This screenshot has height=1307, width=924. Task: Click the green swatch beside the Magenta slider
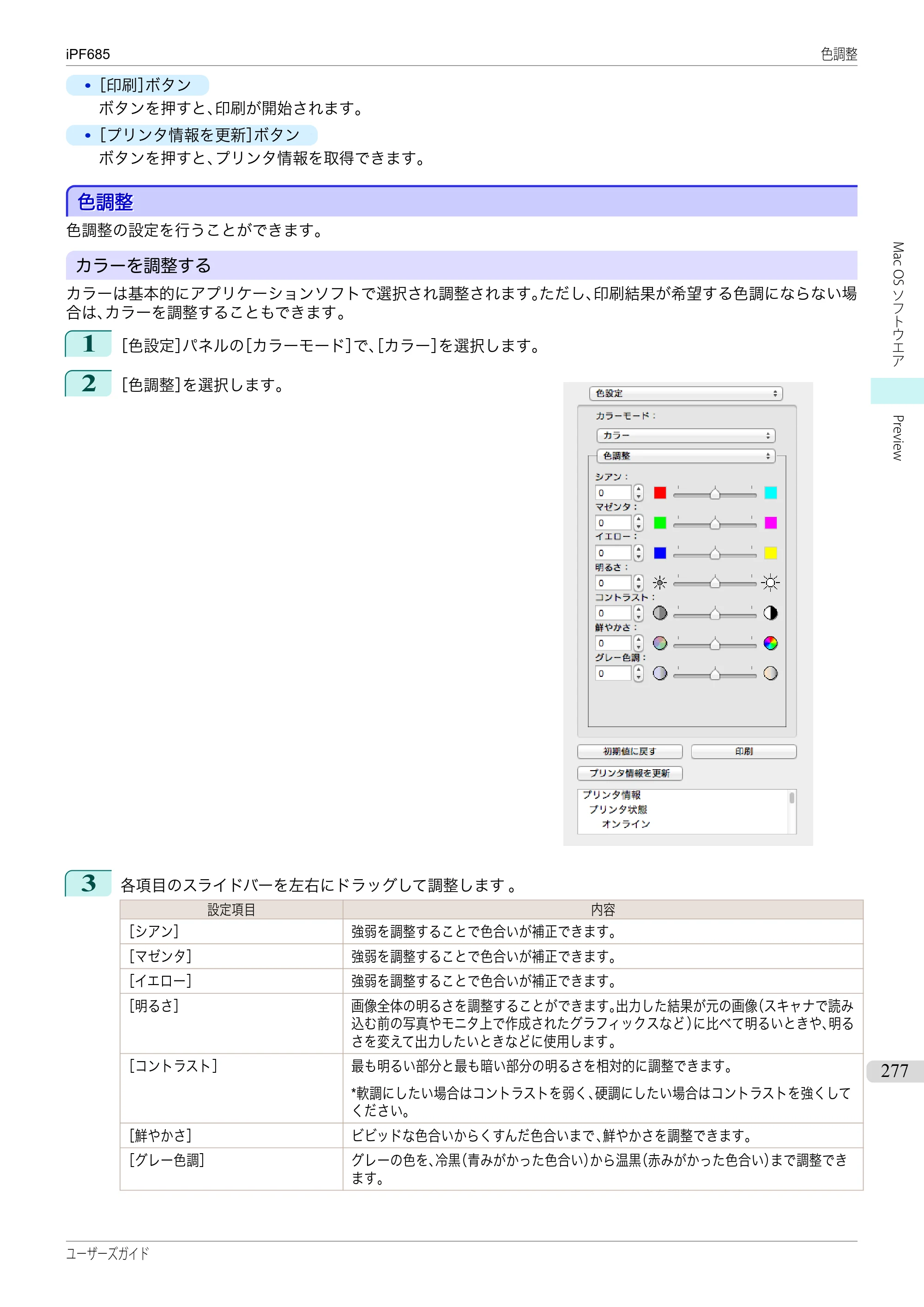pyautogui.click(x=660, y=523)
